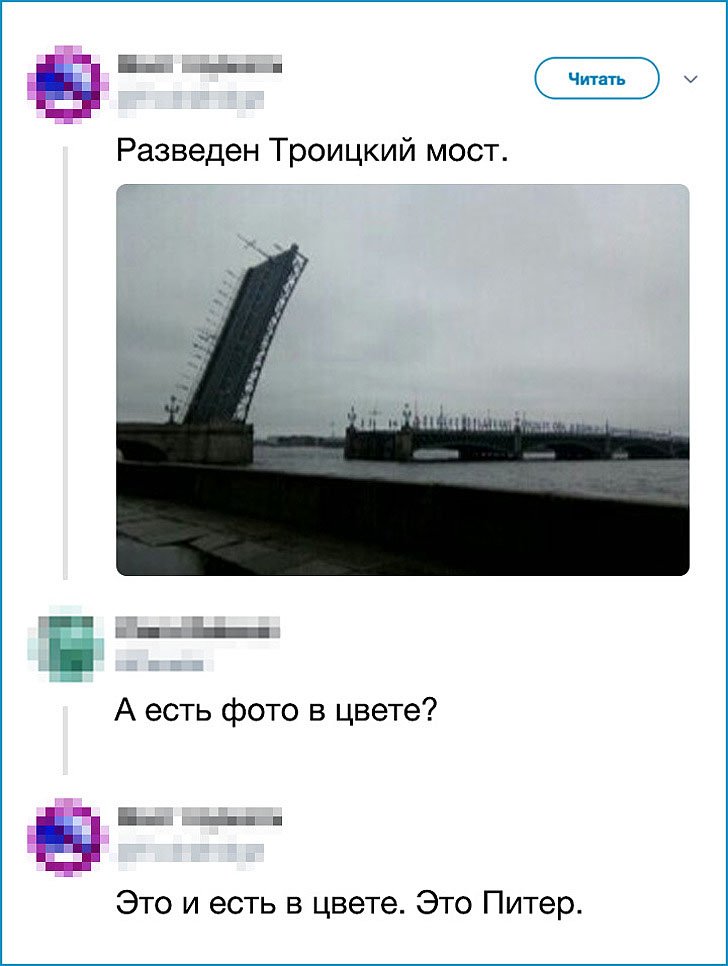Click the blurred handle under first tweet name

190,100
